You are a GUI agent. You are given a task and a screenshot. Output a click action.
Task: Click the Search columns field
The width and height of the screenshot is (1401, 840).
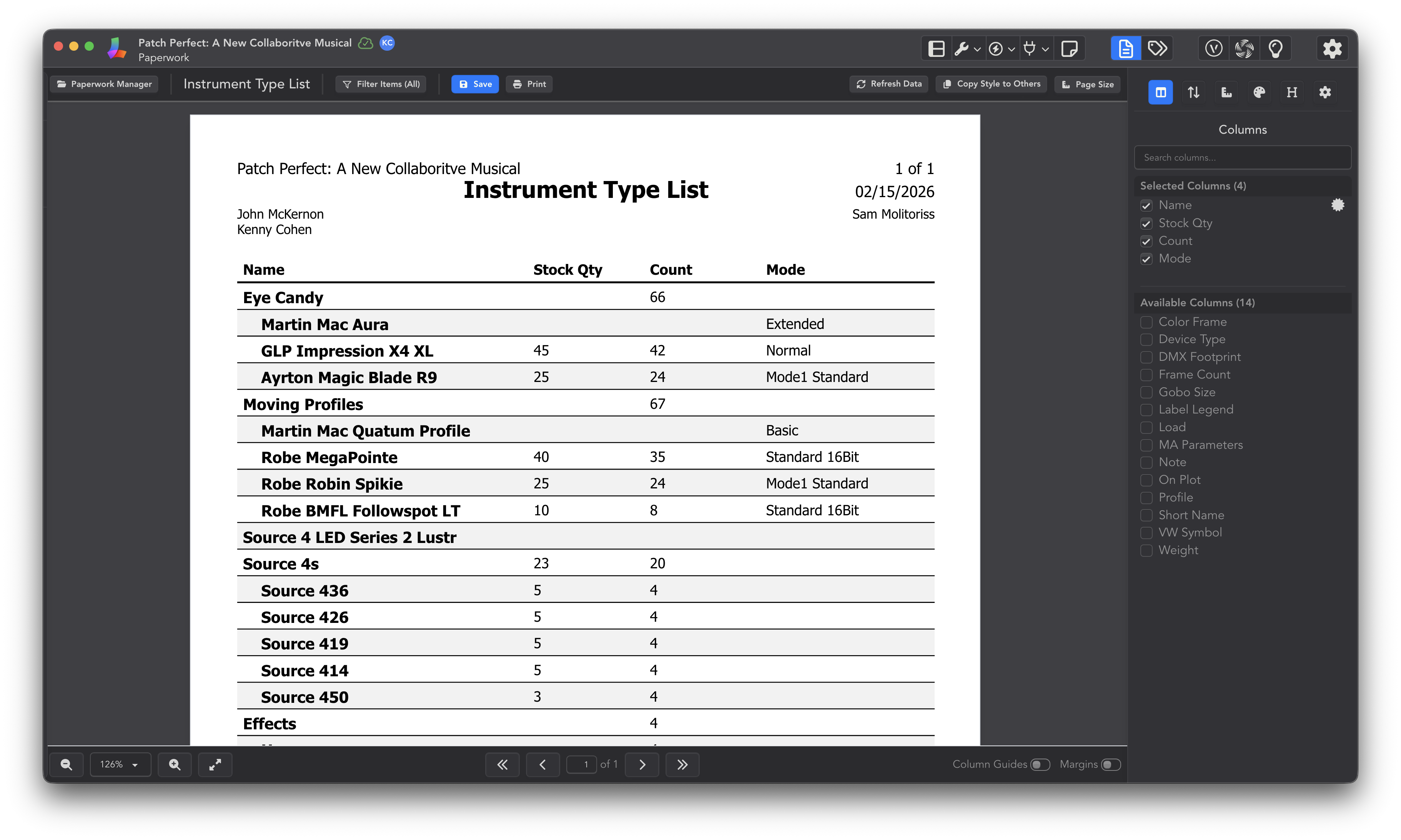(1243, 158)
